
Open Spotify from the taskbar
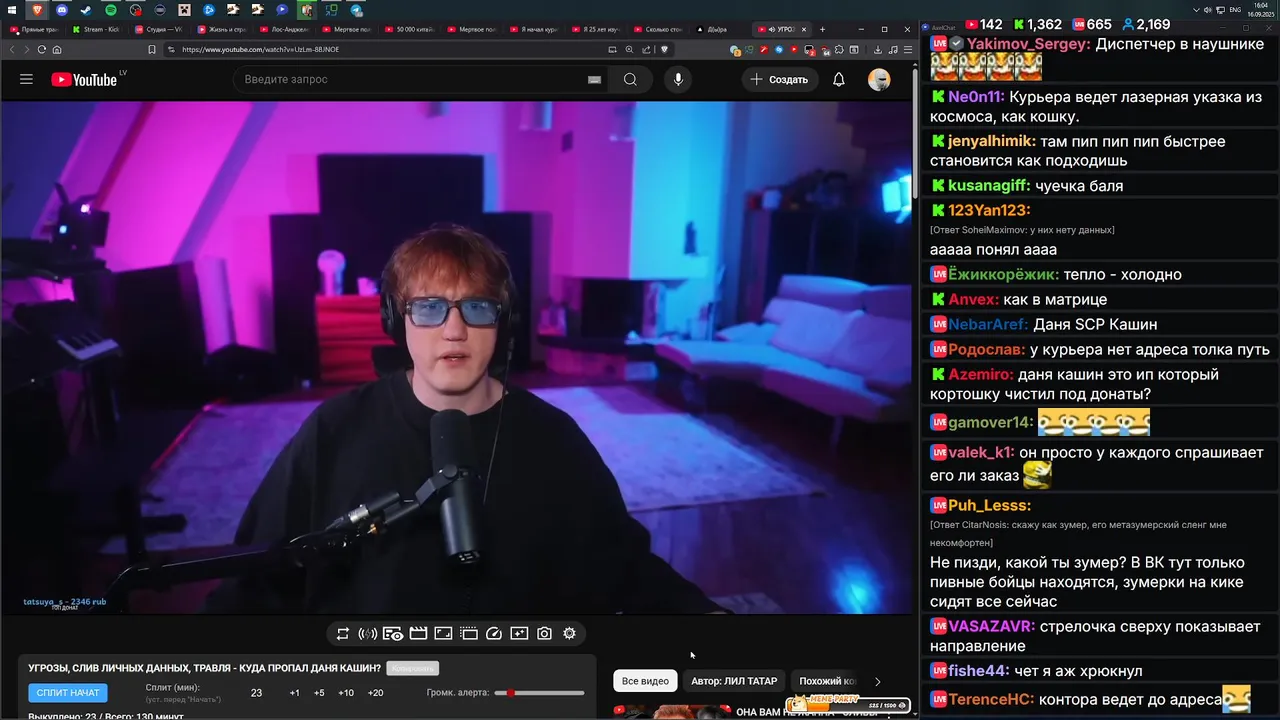111,10
